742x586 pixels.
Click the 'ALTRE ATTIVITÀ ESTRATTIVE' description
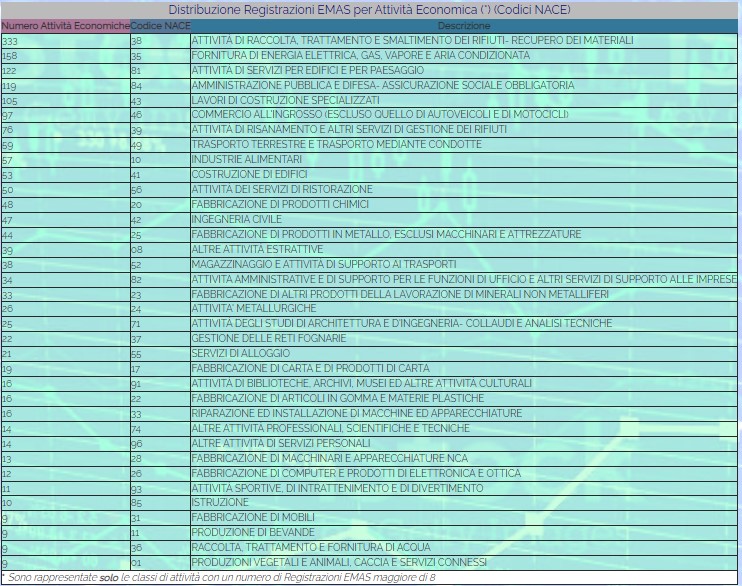[x=257, y=249]
